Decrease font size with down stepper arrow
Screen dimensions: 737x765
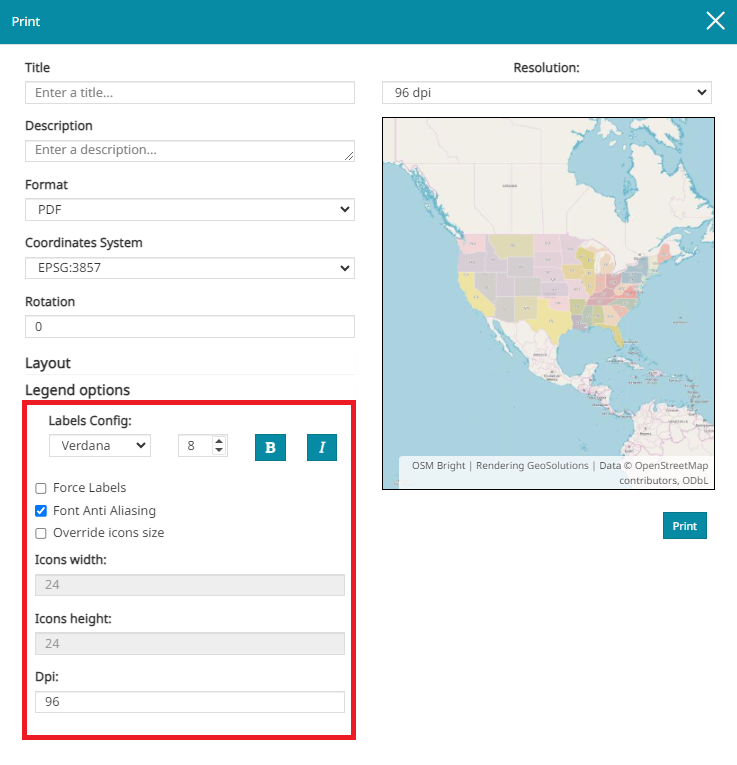coord(219,451)
